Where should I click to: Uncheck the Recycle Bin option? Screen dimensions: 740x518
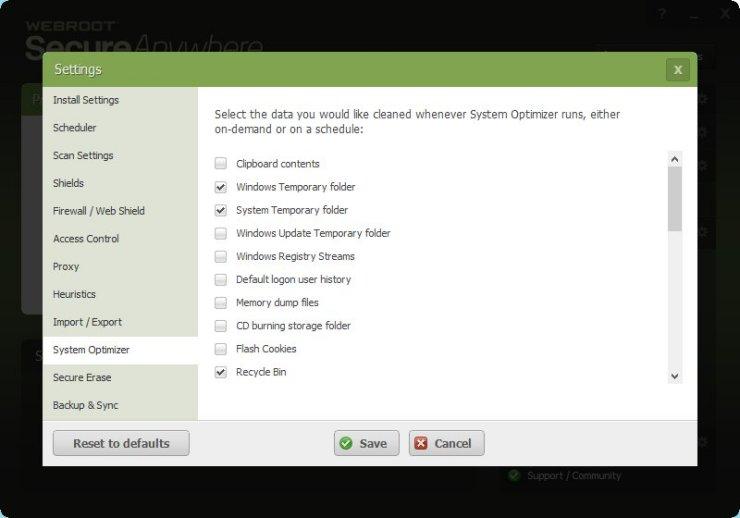(220, 372)
